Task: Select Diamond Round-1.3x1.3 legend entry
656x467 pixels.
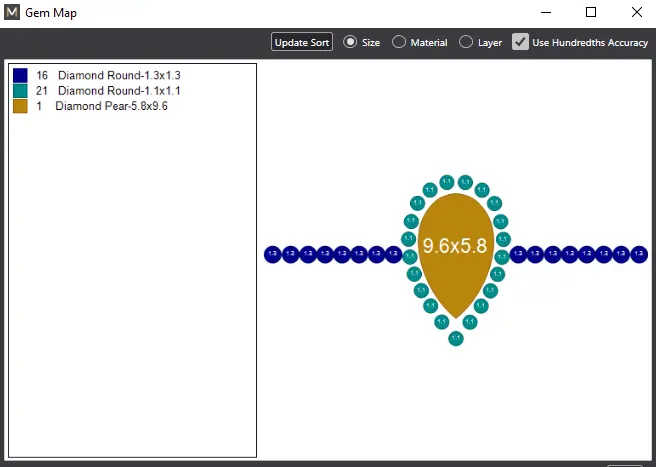Action: (118, 75)
